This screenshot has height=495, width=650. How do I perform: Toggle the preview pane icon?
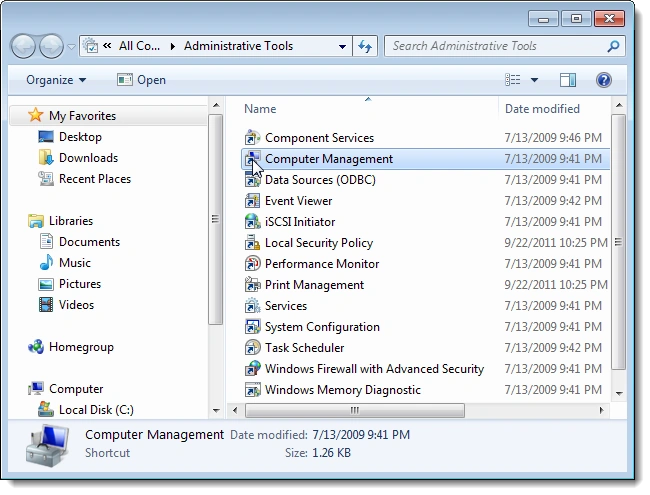[x=568, y=80]
